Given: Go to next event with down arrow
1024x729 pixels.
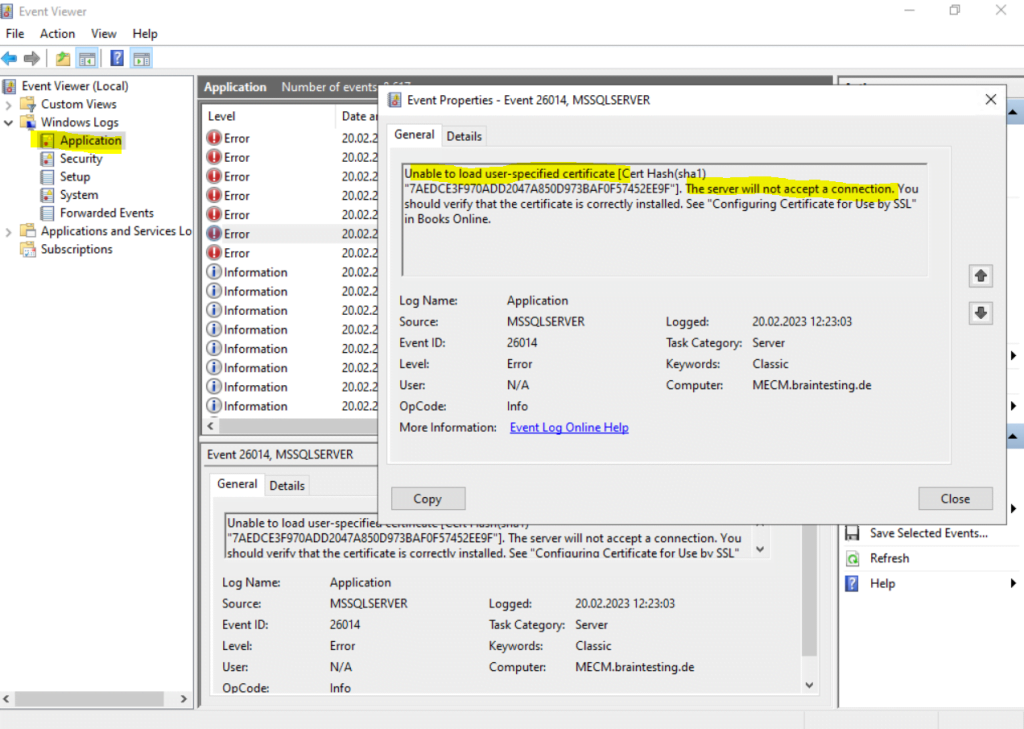Looking at the screenshot, I should (x=980, y=313).
